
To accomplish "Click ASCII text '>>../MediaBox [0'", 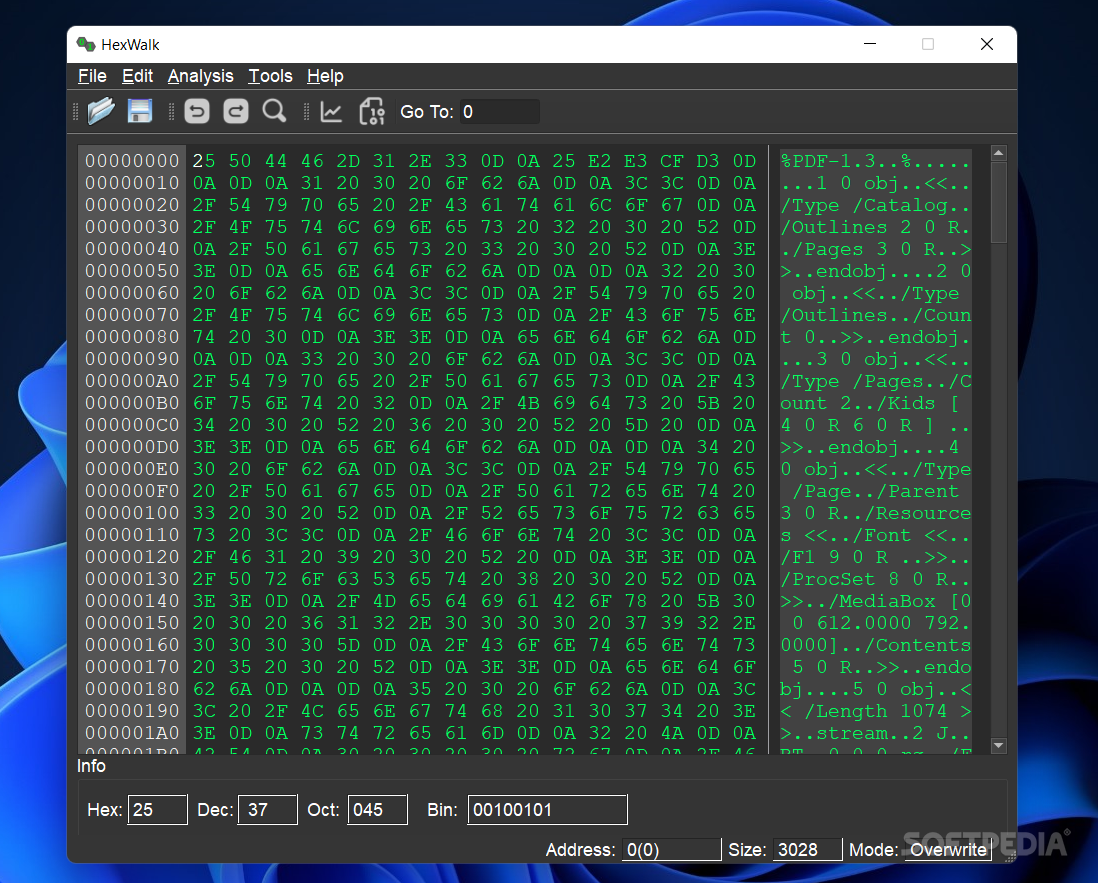I will tap(875, 601).
